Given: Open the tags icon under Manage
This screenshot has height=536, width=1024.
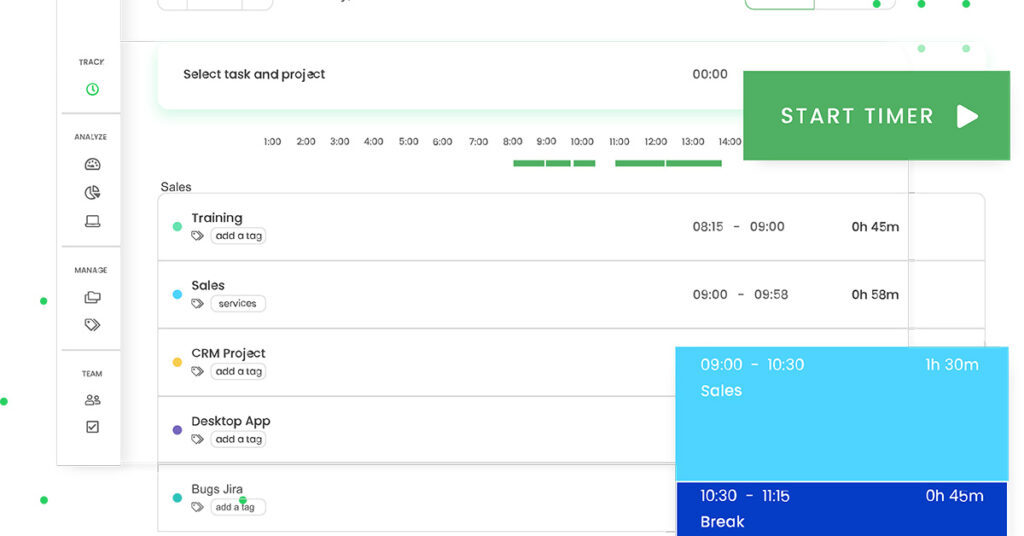Looking at the screenshot, I should pyautogui.click(x=92, y=324).
